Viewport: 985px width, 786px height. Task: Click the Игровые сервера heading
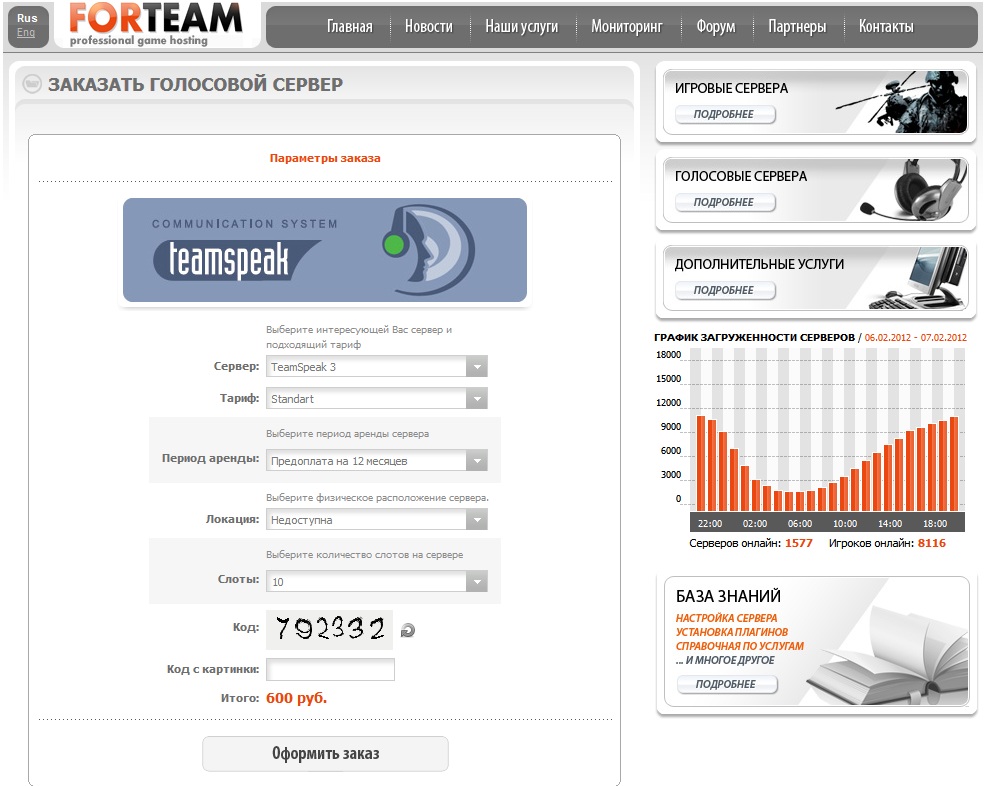point(731,89)
